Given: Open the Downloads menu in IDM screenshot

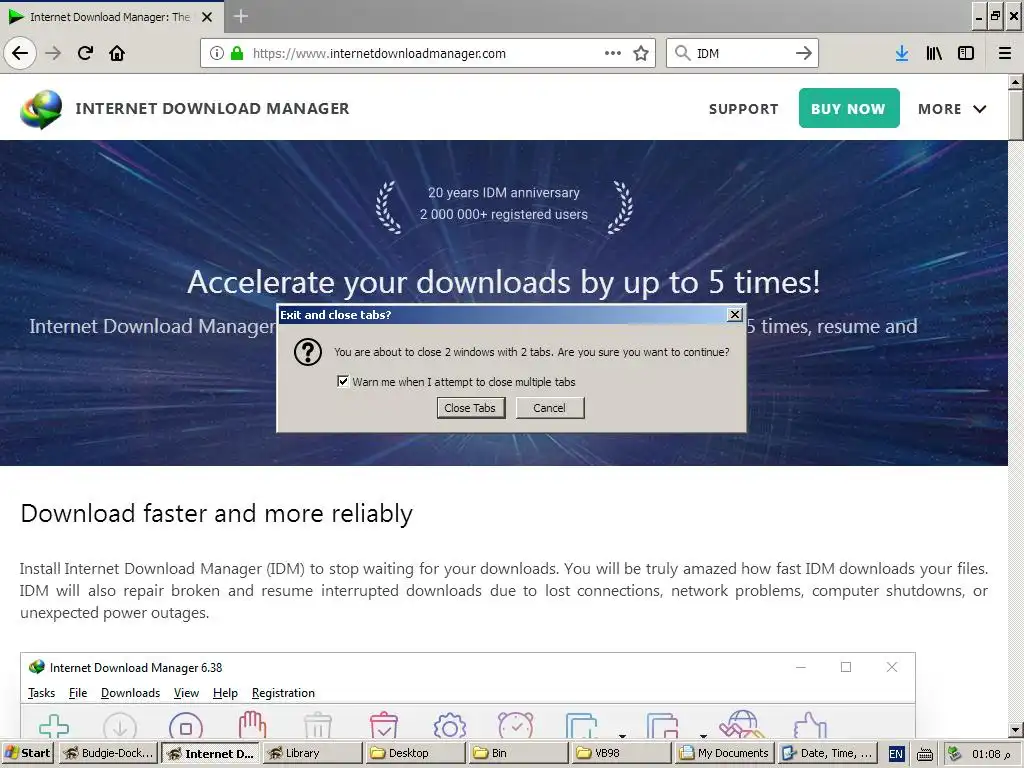Looking at the screenshot, I should (x=130, y=693).
